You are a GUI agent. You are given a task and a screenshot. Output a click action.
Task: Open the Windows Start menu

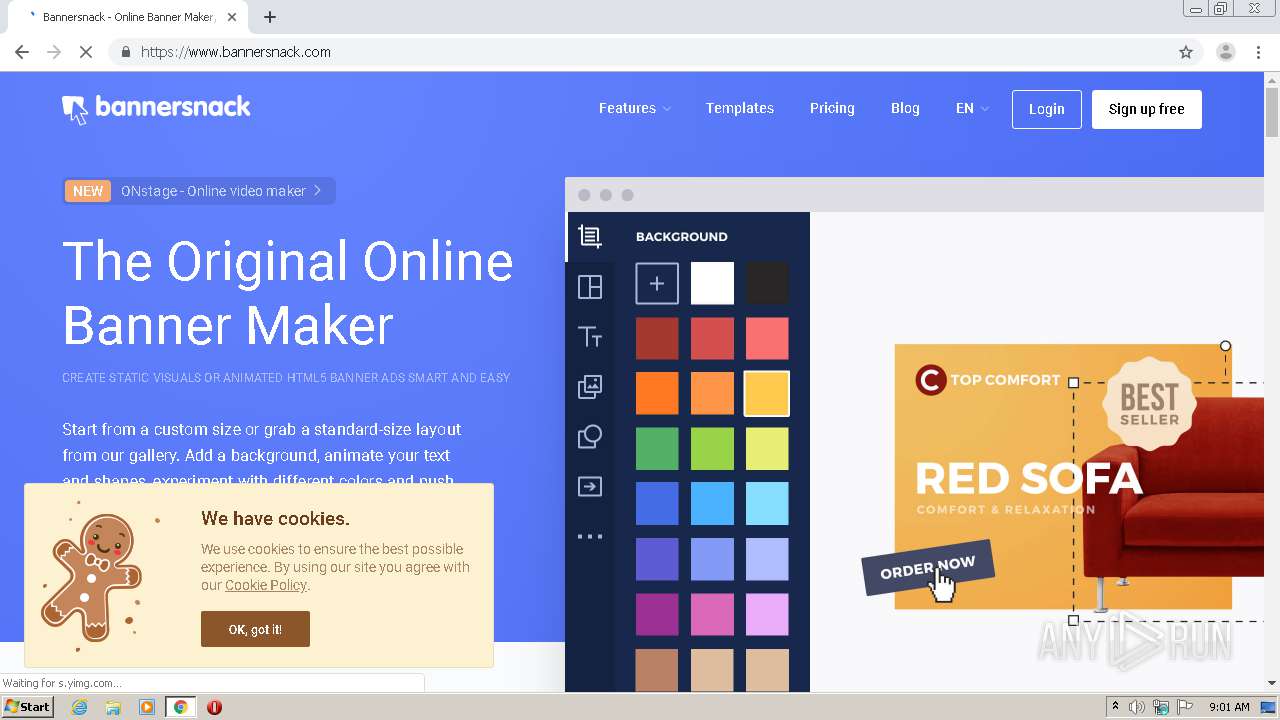point(27,707)
